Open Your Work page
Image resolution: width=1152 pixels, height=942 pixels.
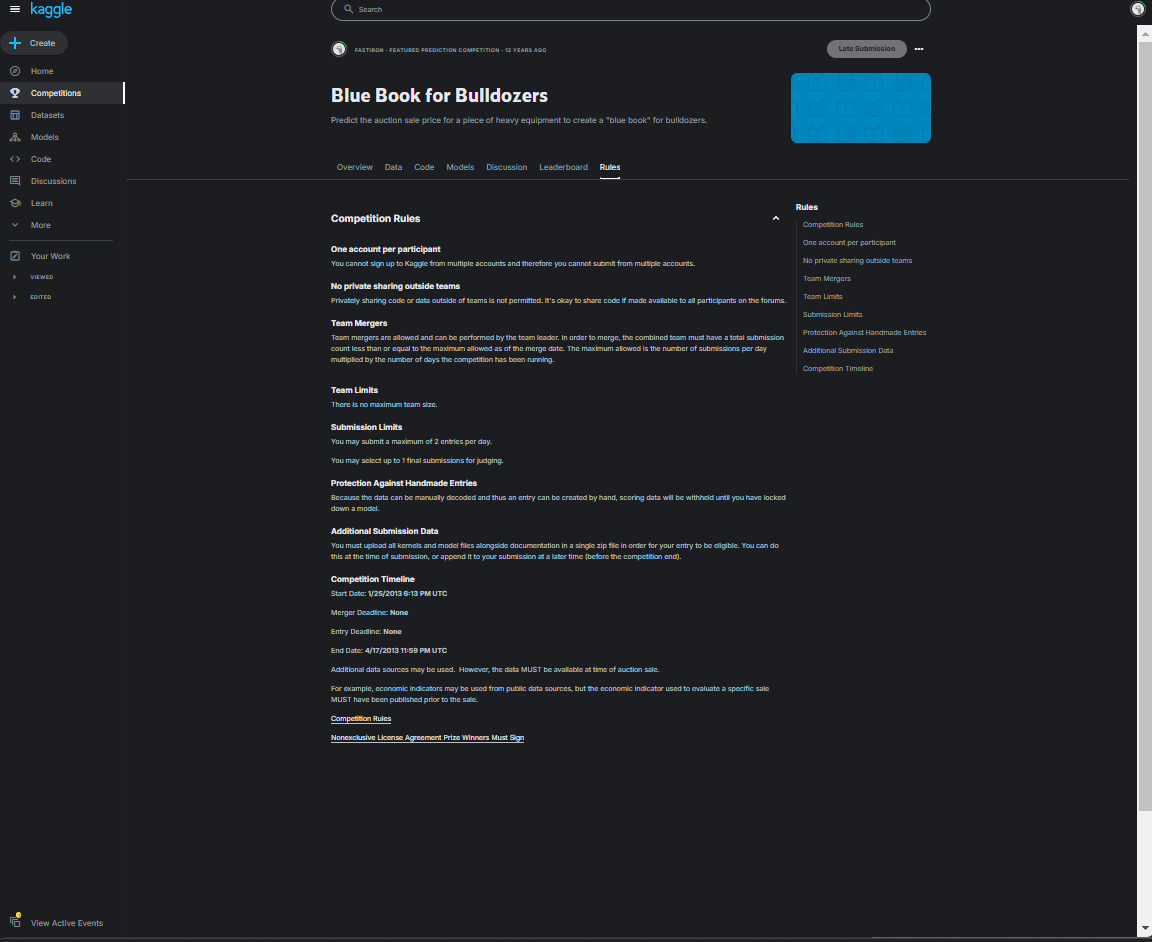[x=51, y=256]
